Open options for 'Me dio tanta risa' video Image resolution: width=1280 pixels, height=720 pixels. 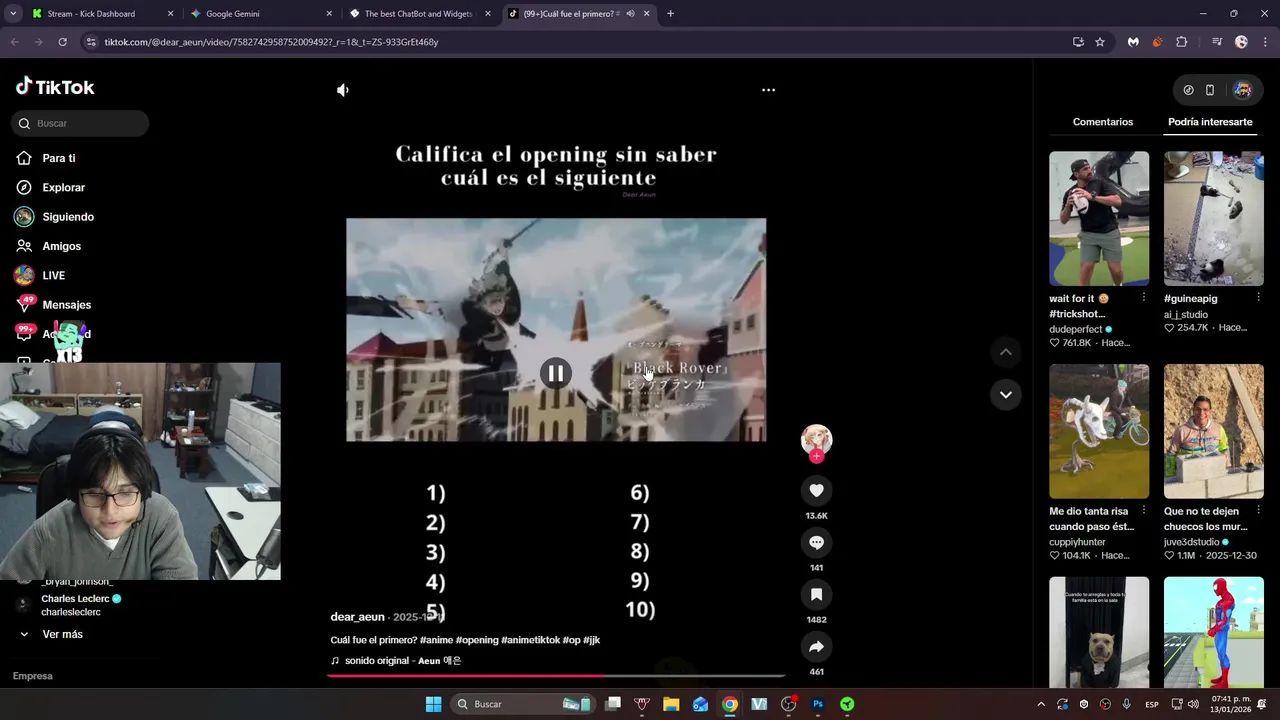click(x=1144, y=511)
